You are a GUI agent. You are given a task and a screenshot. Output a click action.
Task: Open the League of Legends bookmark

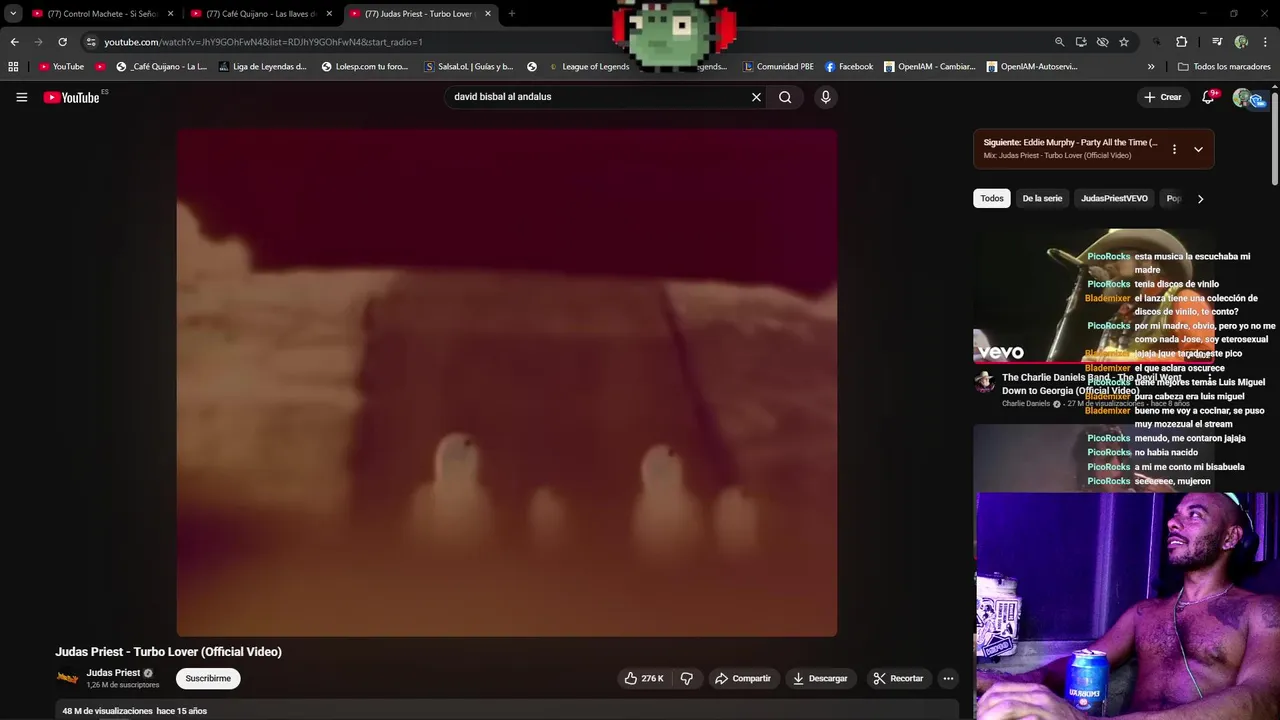click(589, 67)
